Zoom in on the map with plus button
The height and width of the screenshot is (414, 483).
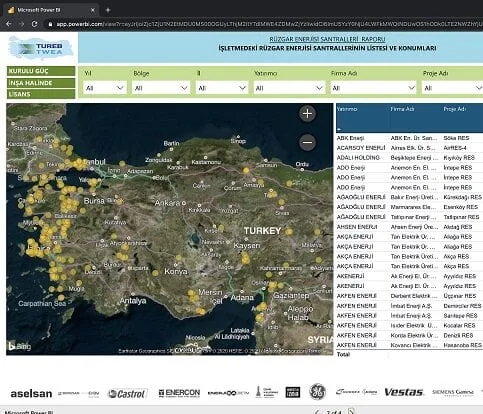(307, 114)
